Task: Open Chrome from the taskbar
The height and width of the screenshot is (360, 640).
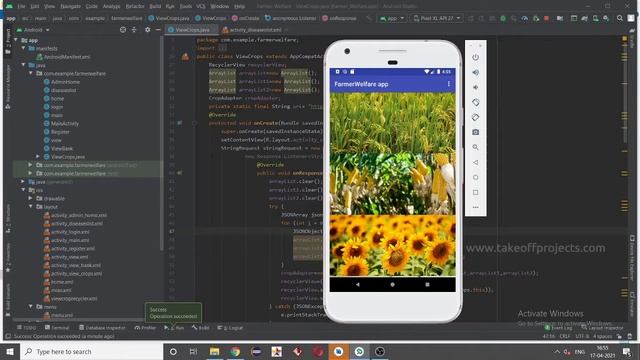Action: [235, 351]
